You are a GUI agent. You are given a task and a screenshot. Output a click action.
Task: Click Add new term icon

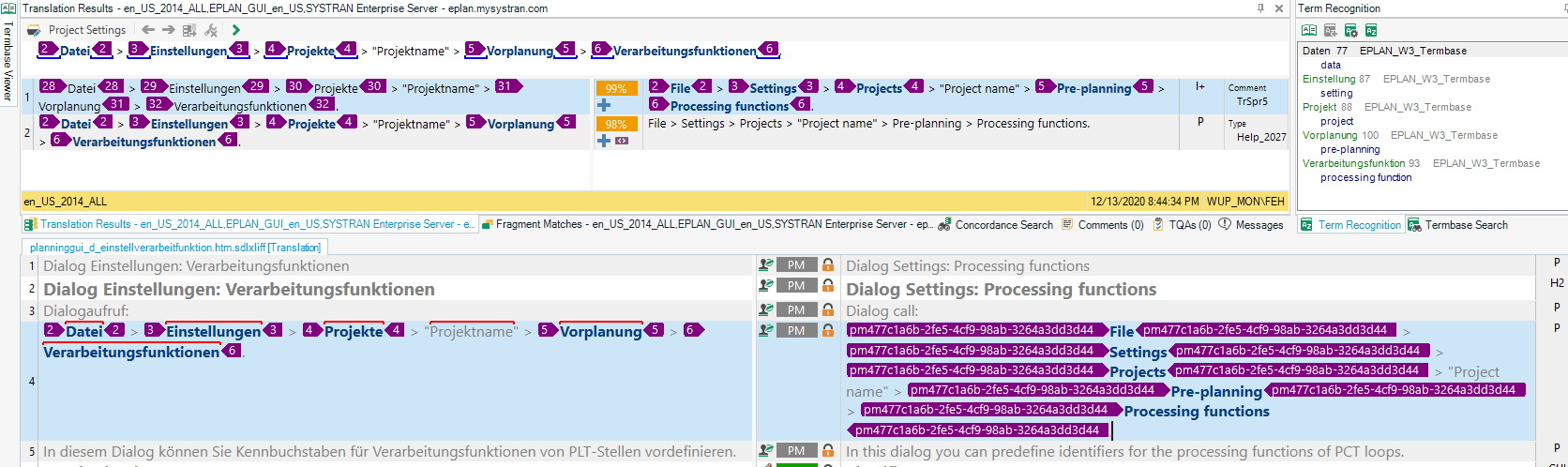click(x=1330, y=30)
